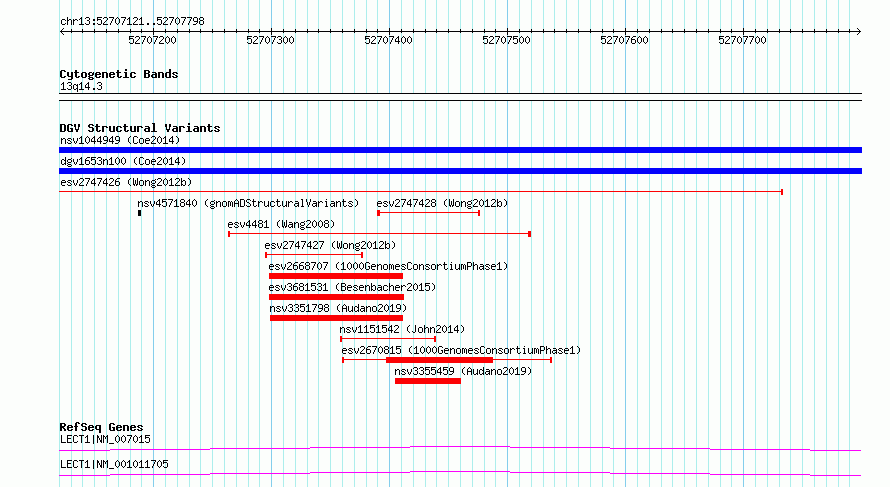This screenshot has height=487, width=890.
Task: Click the 13q14.3 cytogenetic band bar
Action: click(x=460, y=97)
